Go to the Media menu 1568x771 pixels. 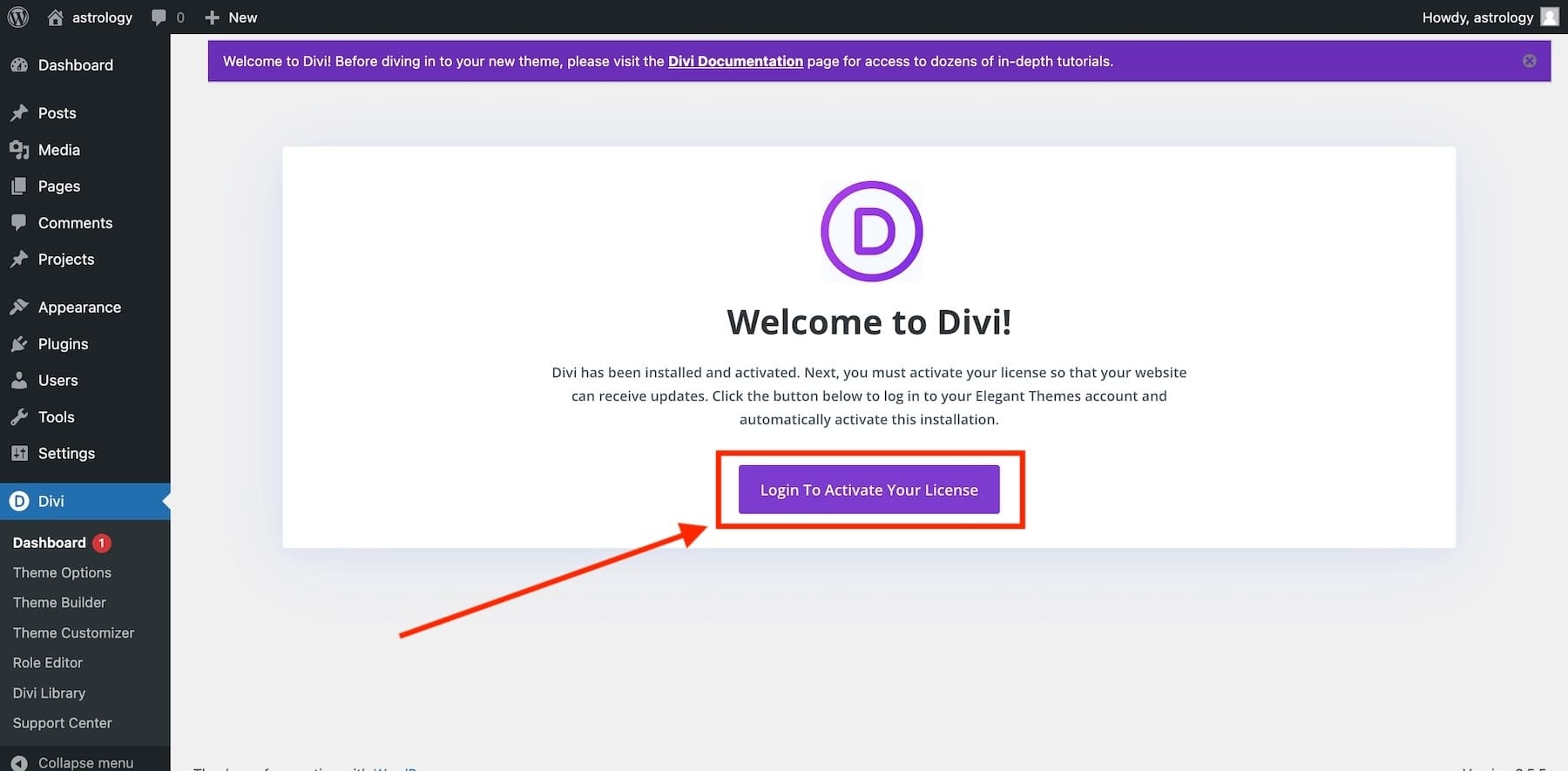click(x=59, y=150)
